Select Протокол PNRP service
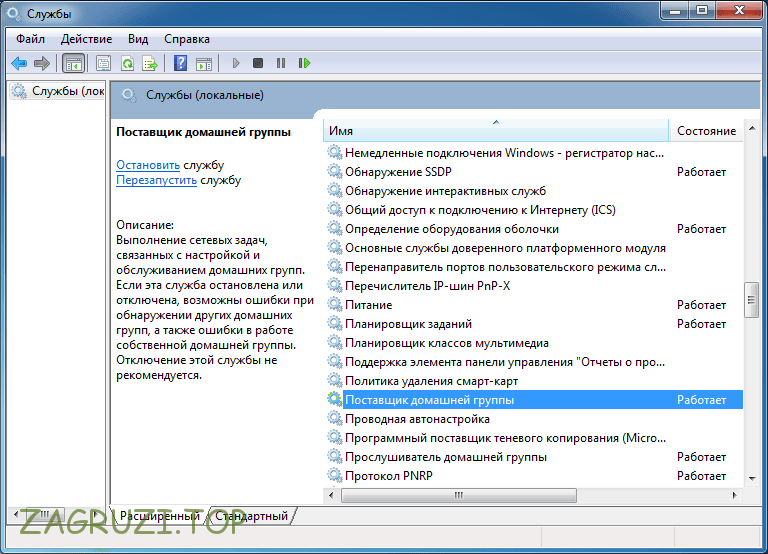The width and height of the screenshot is (768, 554). 389,476
